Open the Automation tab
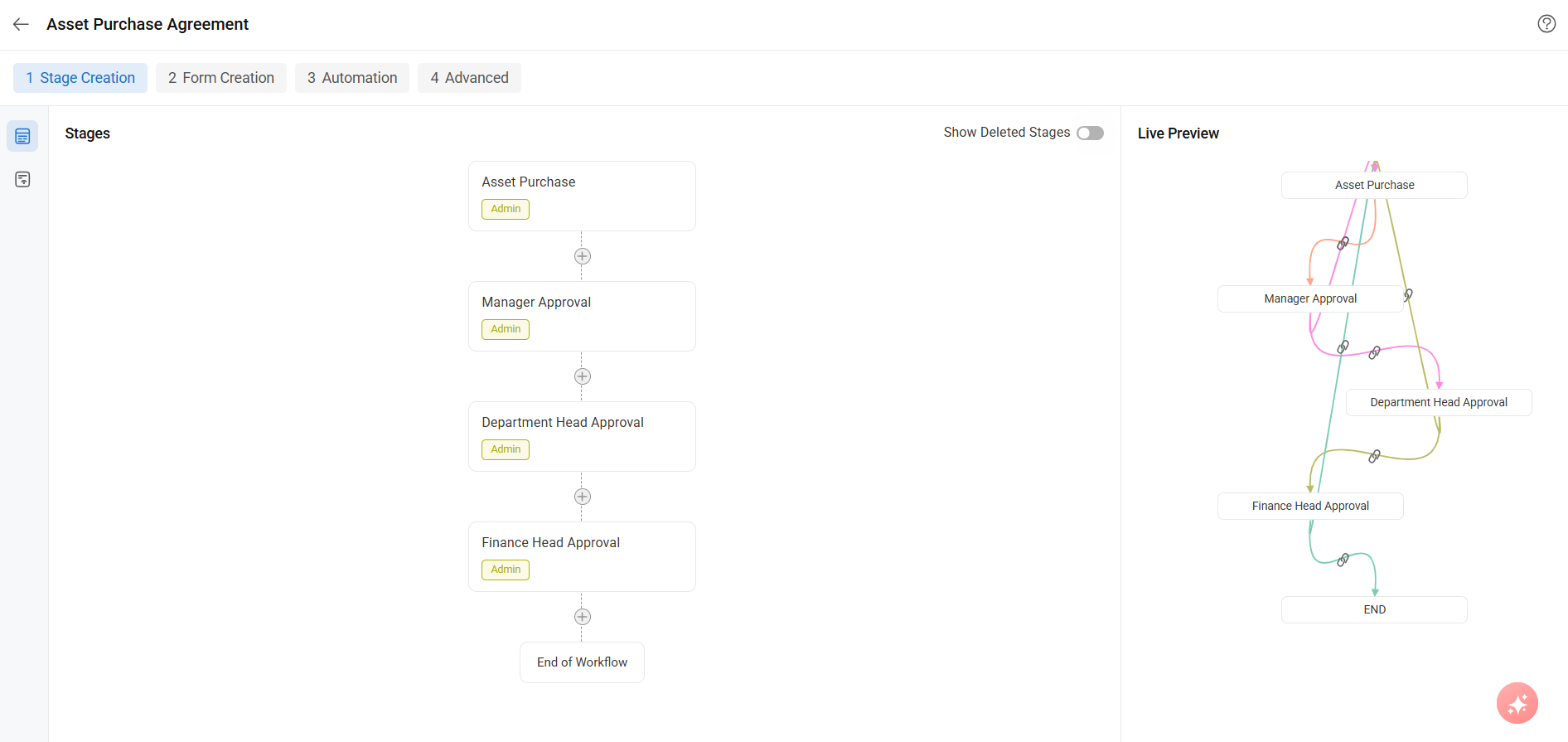The image size is (1568, 742). [x=352, y=78]
